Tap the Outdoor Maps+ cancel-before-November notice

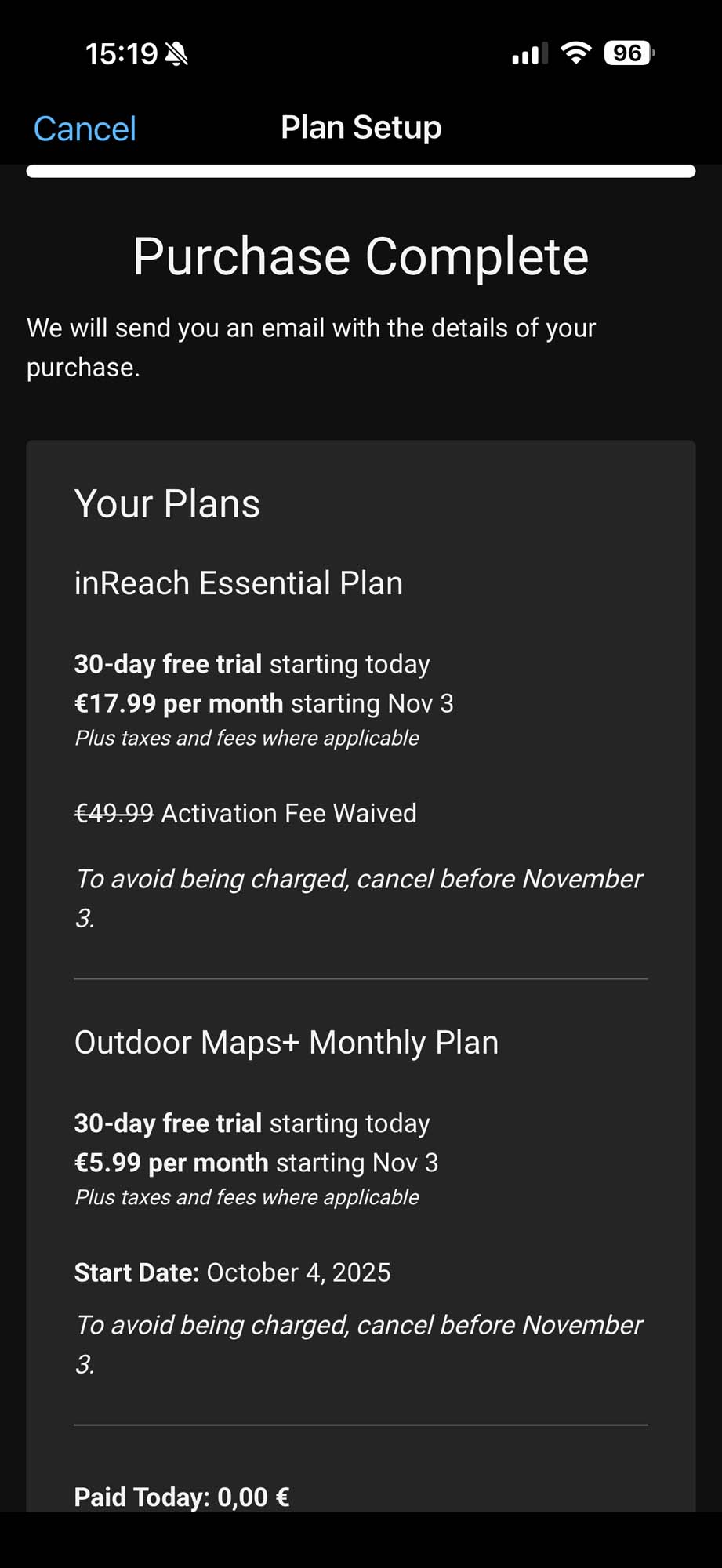[357, 1344]
